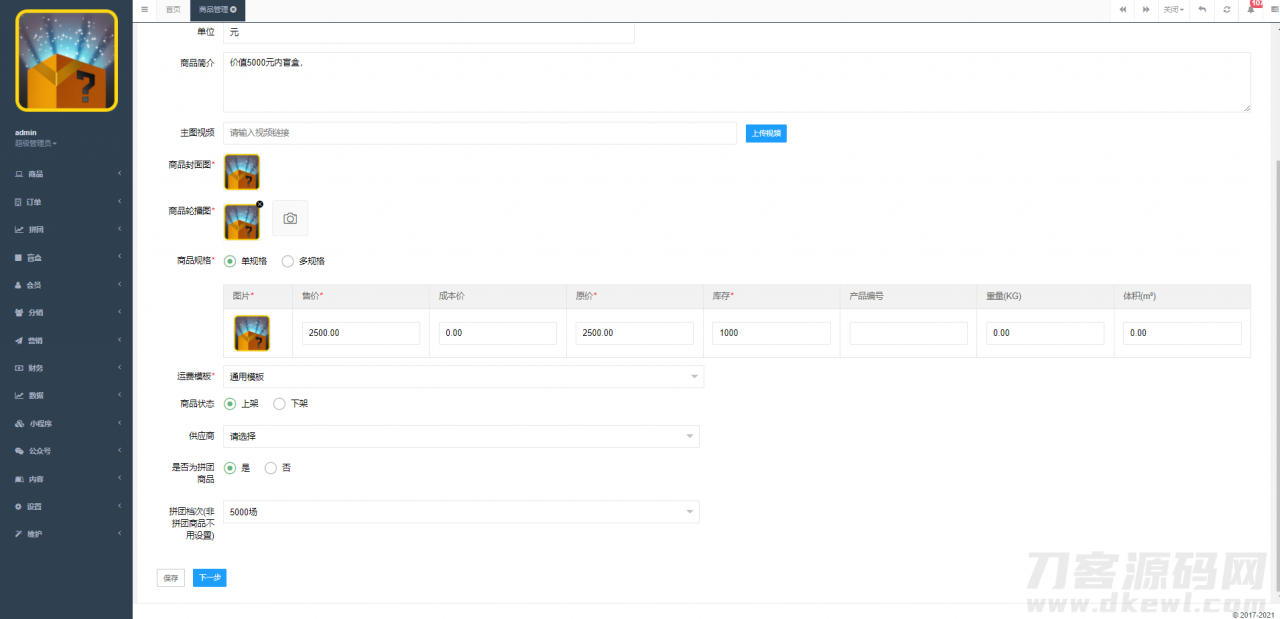Open the 拼团档次 dropdown showing 5000场

point(461,512)
